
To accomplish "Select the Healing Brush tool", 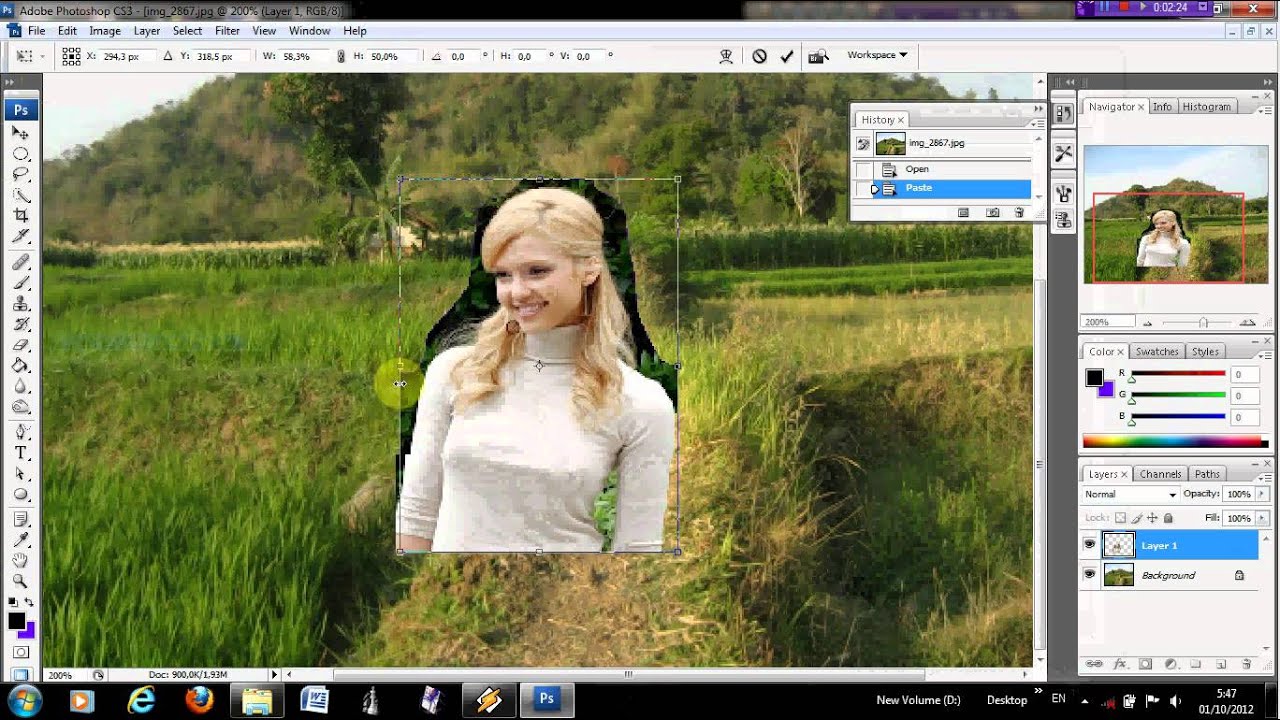I will click(x=21, y=262).
